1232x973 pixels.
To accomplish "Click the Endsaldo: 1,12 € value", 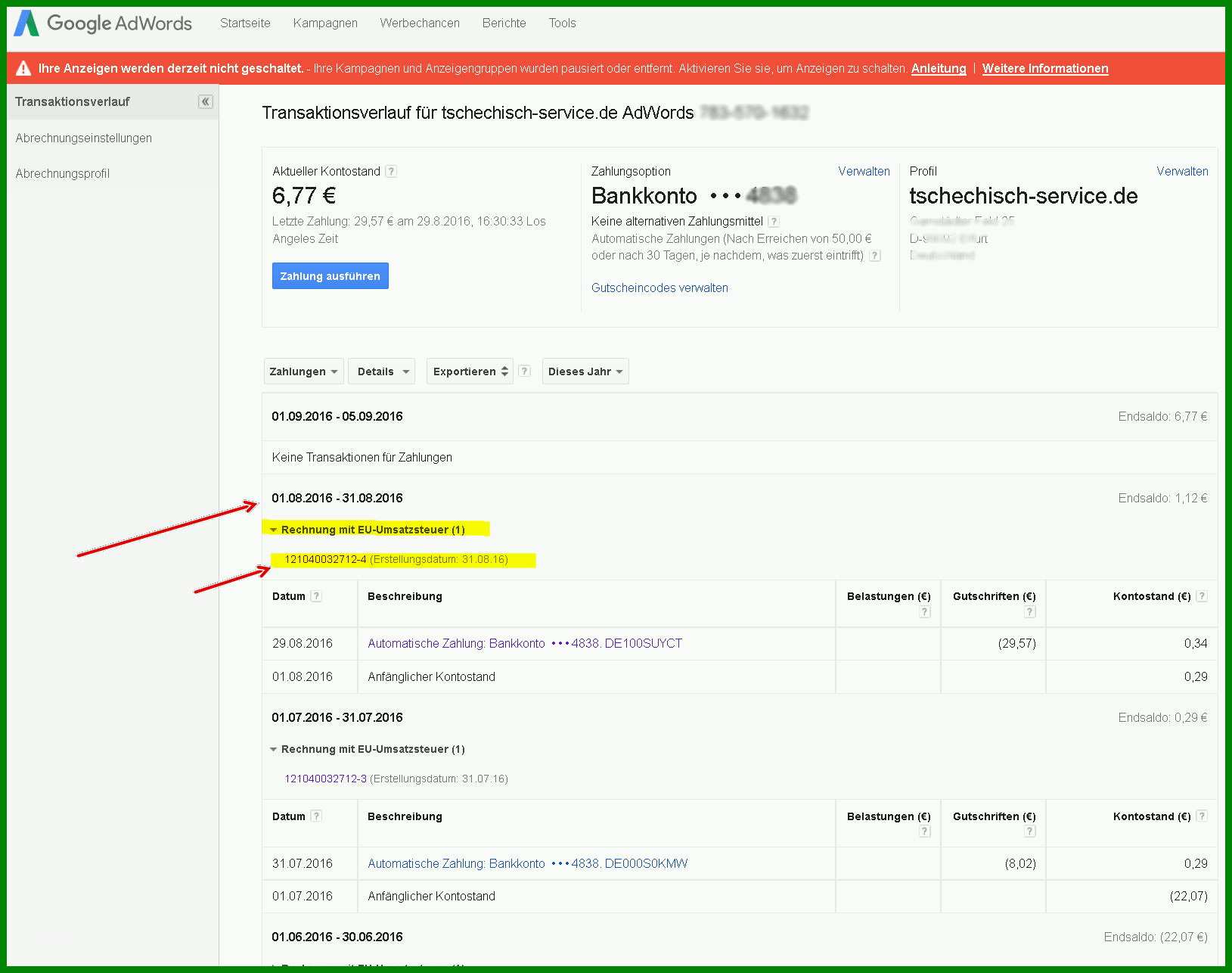I will pyautogui.click(x=1162, y=498).
